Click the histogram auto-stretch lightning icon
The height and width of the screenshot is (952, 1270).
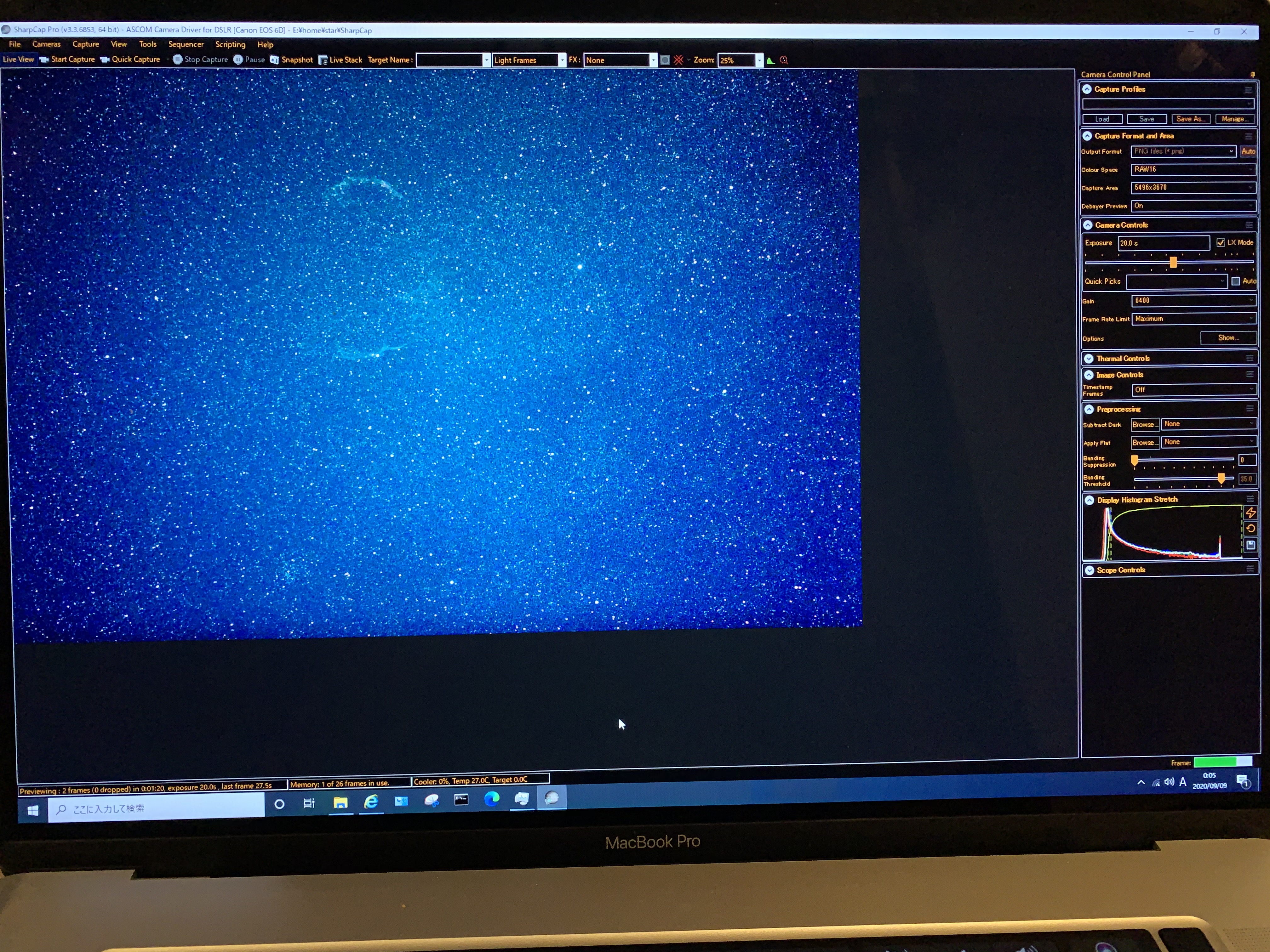1250,513
